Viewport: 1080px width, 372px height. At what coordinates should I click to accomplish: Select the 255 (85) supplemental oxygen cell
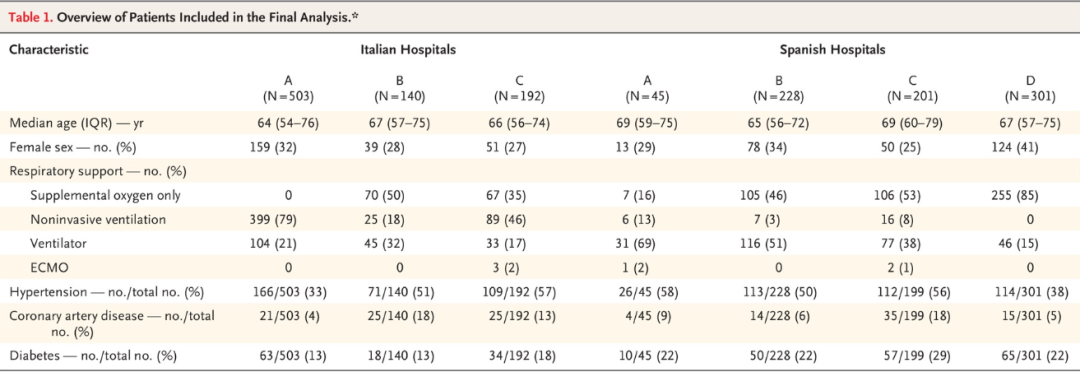(x=1030, y=195)
